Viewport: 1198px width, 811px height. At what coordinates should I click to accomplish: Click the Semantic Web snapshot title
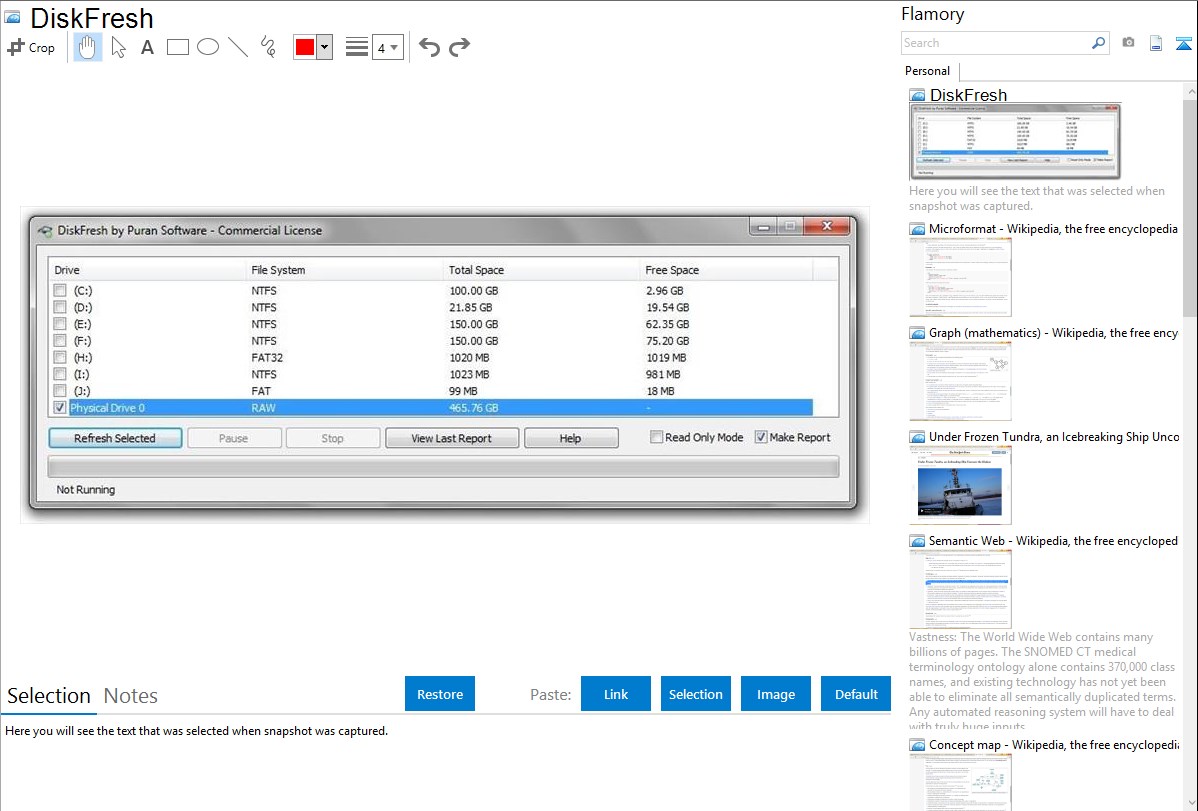pos(1053,540)
